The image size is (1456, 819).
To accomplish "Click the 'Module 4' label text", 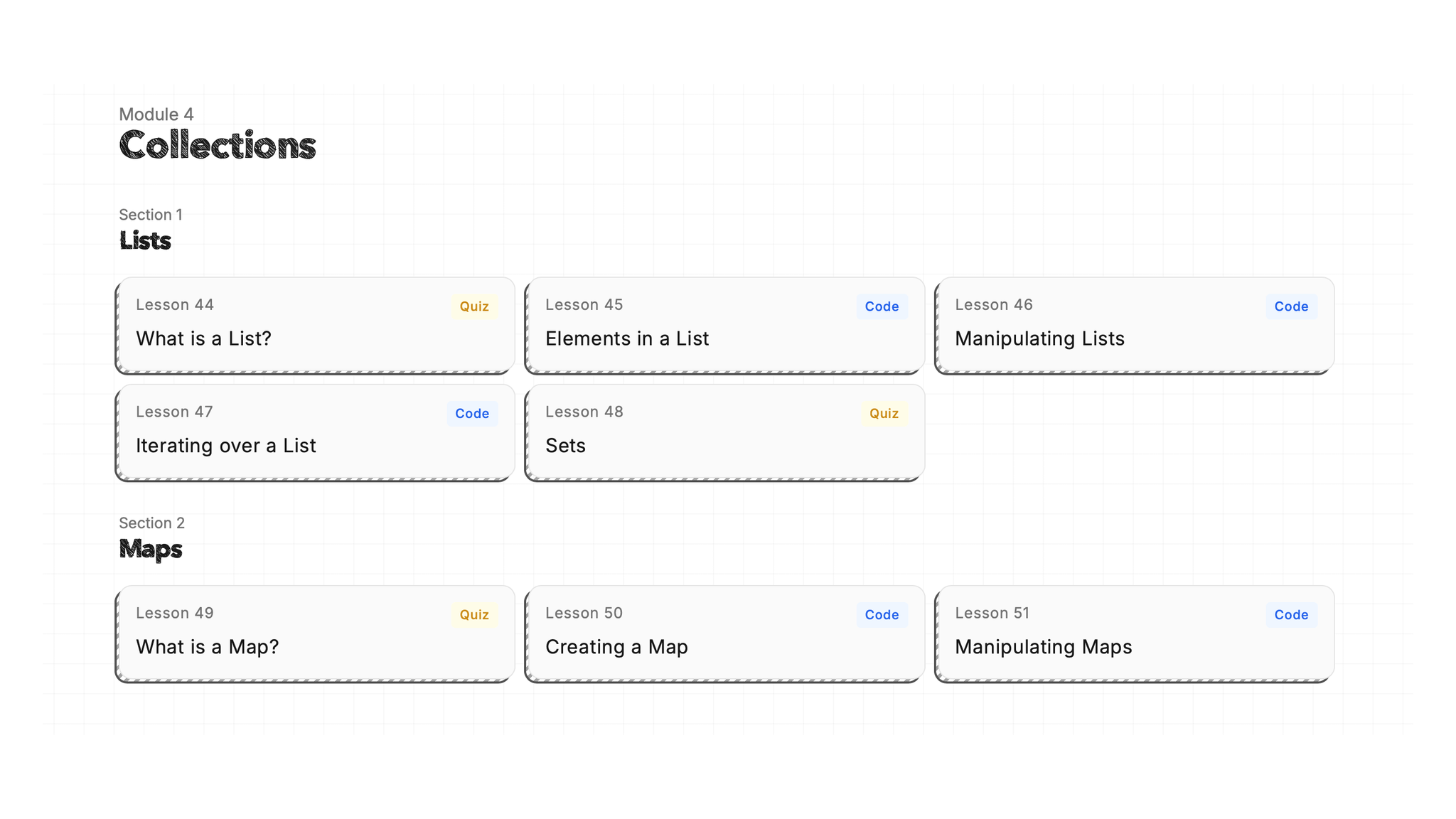I will click(x=156, y=114).
